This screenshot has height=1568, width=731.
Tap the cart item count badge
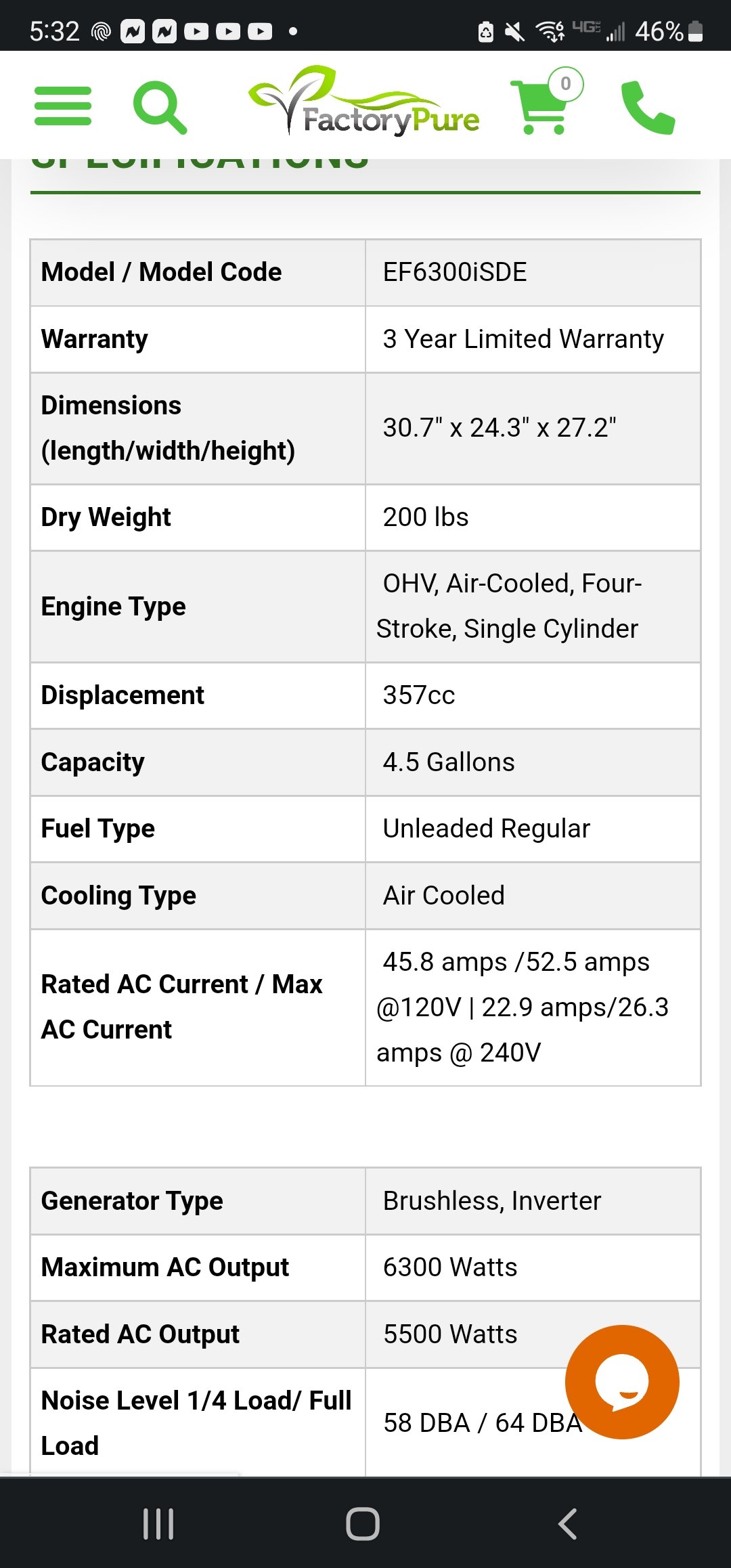tap(566, 84)
